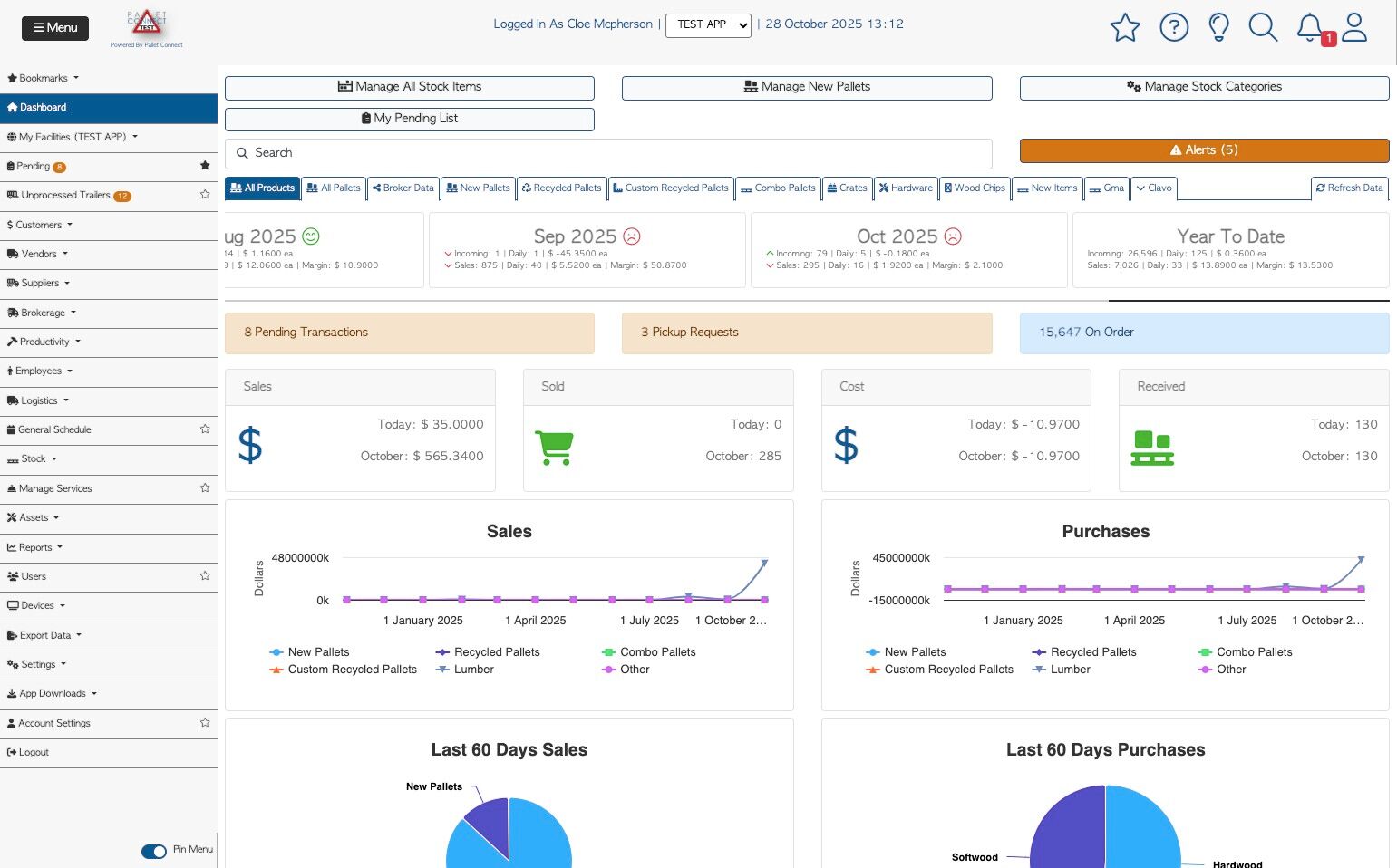1397x868 pixels.
Task: Toggle the Pin Menu switch
Action: (x=154, y=851)
